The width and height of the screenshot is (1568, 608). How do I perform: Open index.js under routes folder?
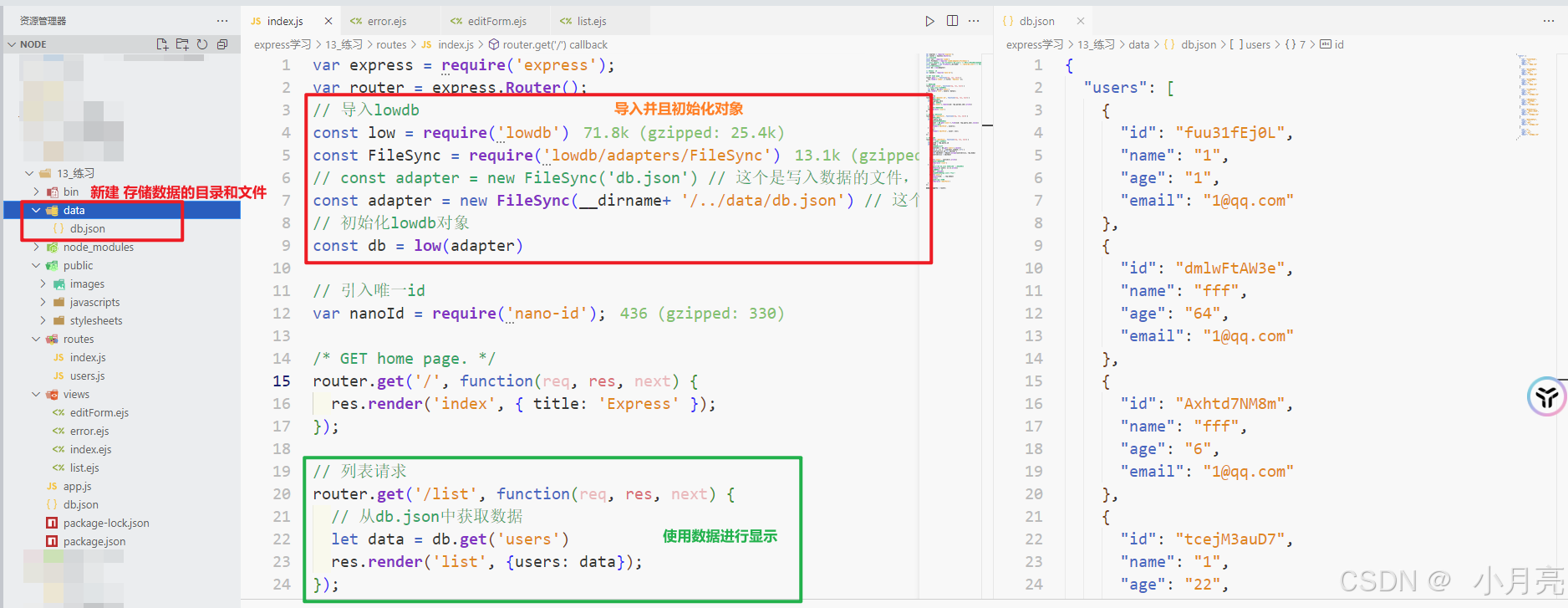click(x=88, y=357)
